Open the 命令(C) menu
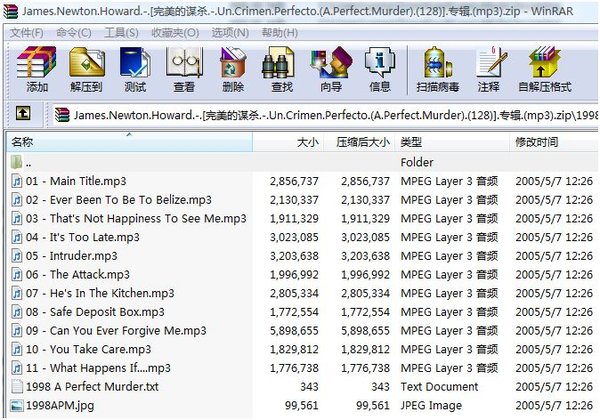This screenshot has height=420, width=600. pyautogui.click(x=73, y=33)
